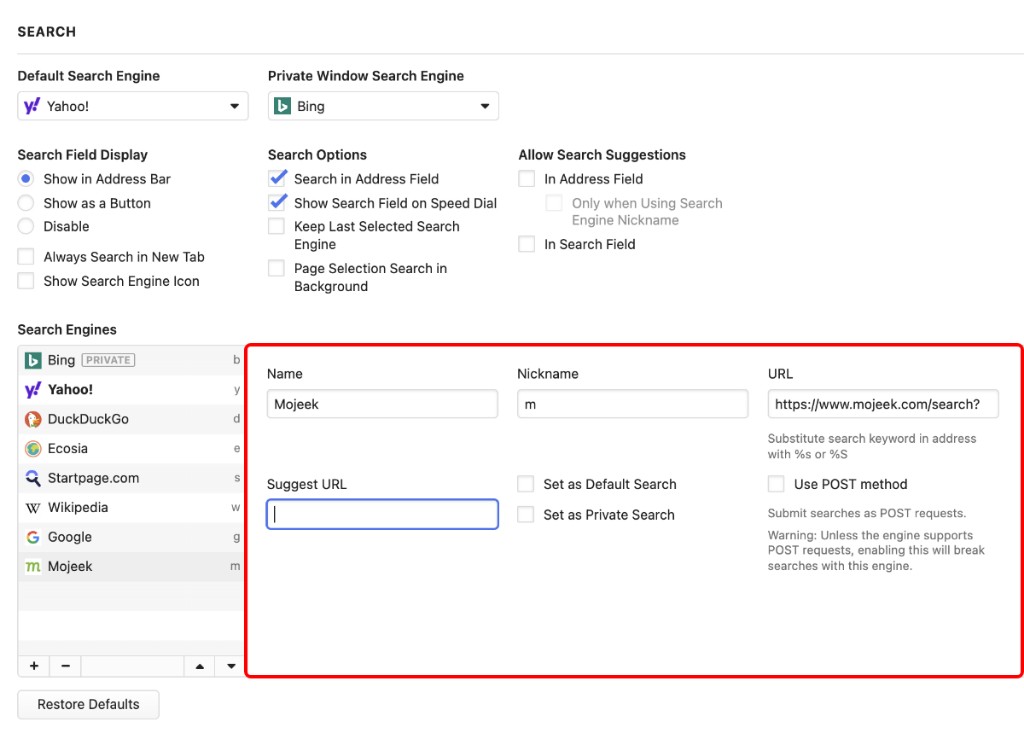
Task: Click the Ecosia globe icon
Action: (x=33, y=449)
